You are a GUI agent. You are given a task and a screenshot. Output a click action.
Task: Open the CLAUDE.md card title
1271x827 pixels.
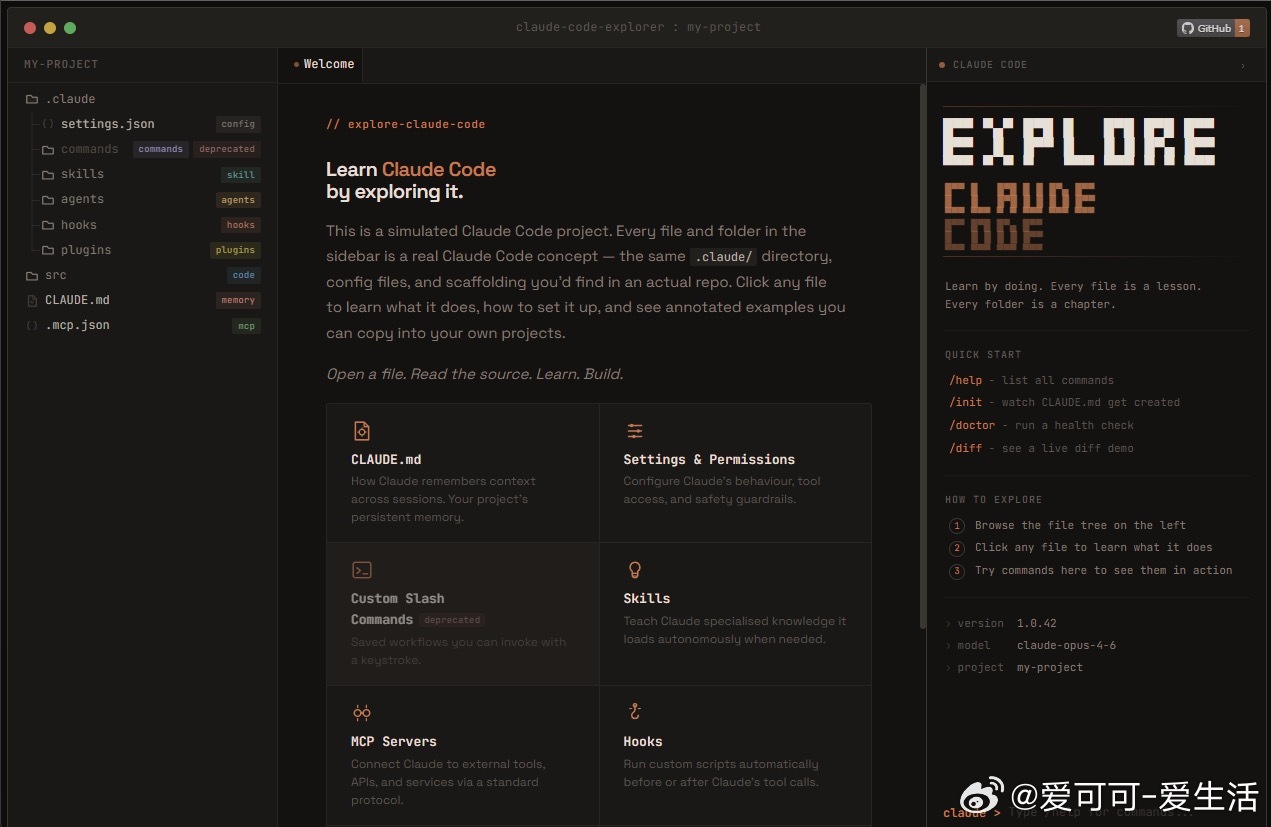pos(386,459)
